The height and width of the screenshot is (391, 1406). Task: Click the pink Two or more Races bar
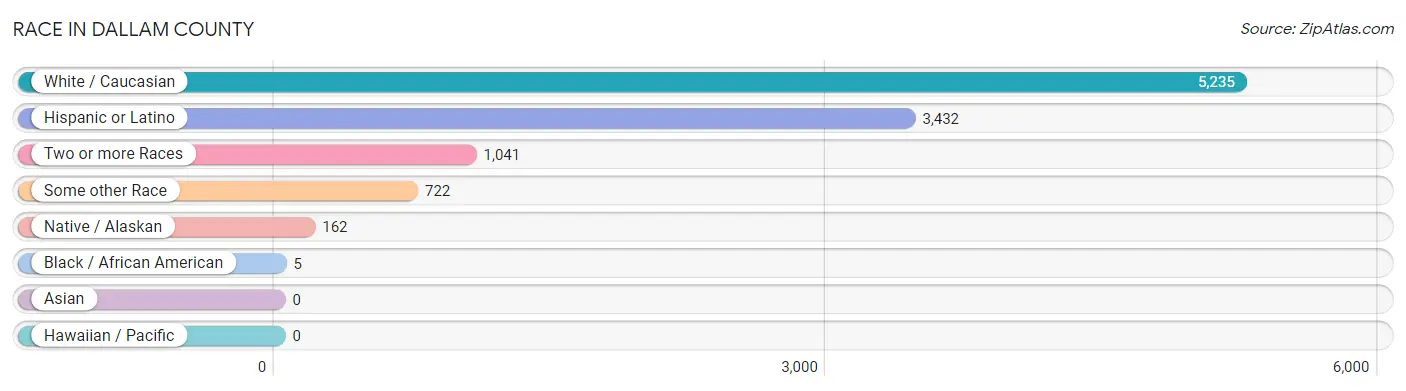(247, 154)
